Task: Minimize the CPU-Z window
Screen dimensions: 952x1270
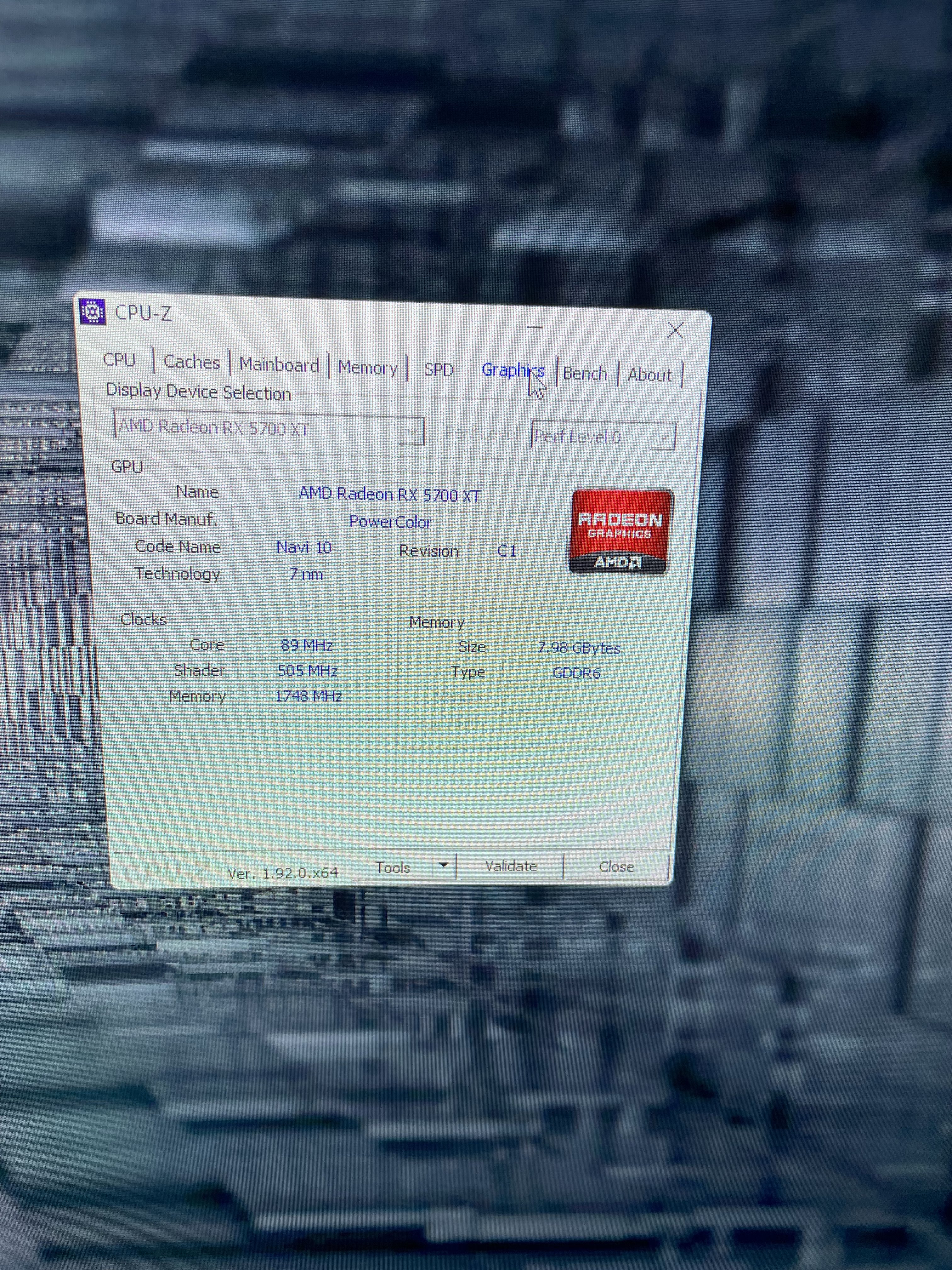Action: click(x=535, y=327)
